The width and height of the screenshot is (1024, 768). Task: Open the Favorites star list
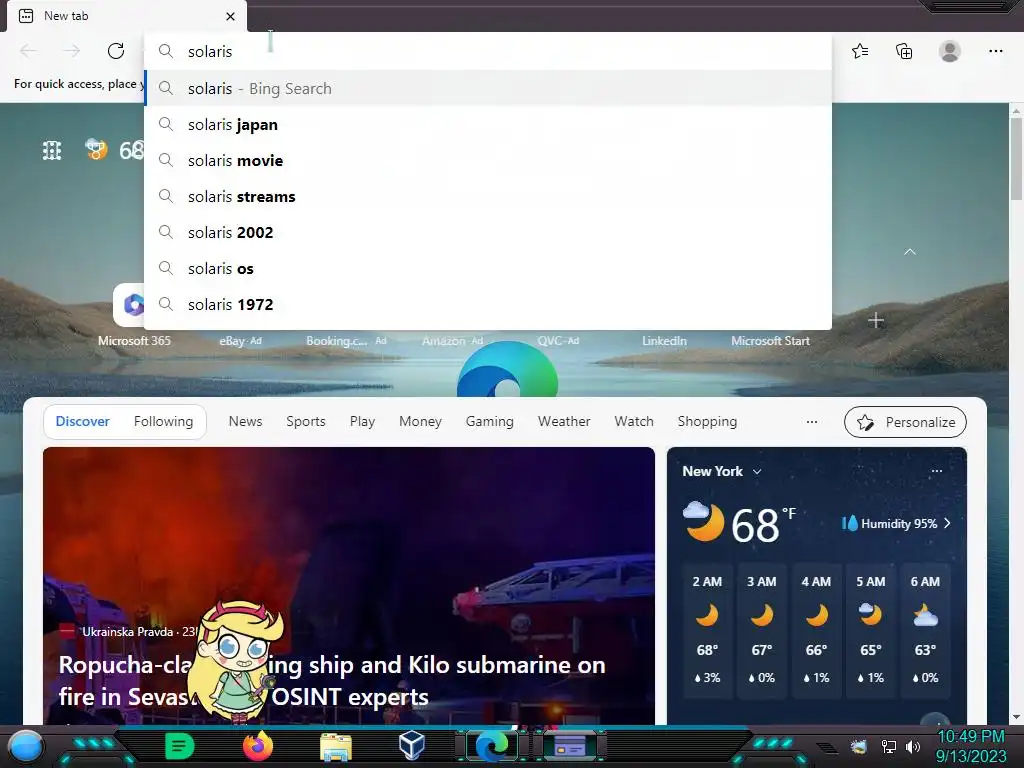(x=860, y=51)
